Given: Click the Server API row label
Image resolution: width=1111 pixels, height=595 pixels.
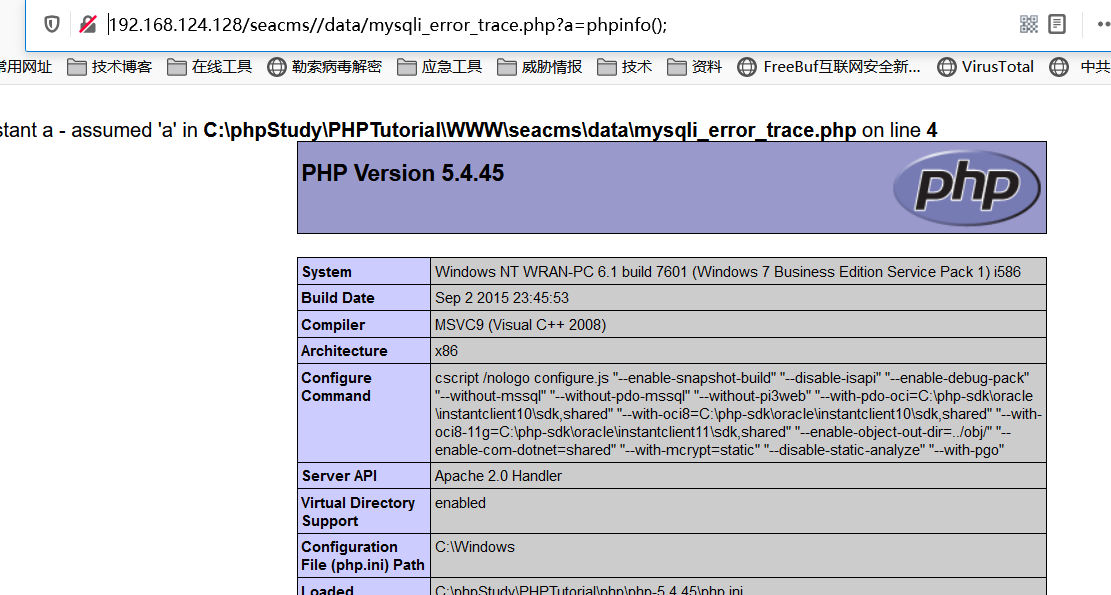Looking at the screenshot, I should 363,476.
